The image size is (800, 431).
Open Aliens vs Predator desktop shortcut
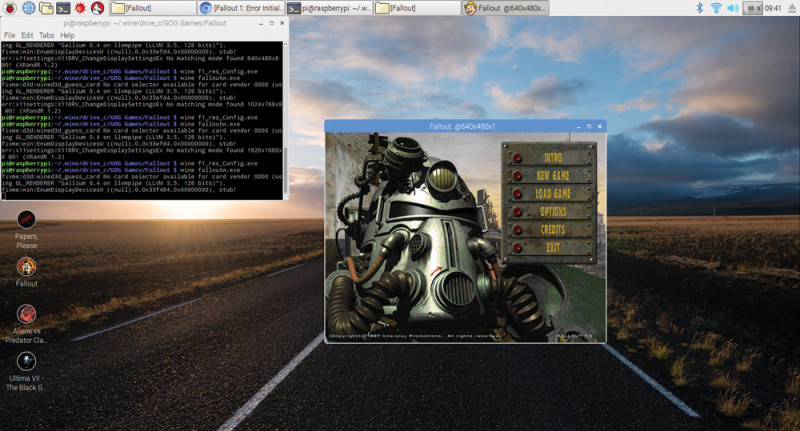[x=26, y=314]
